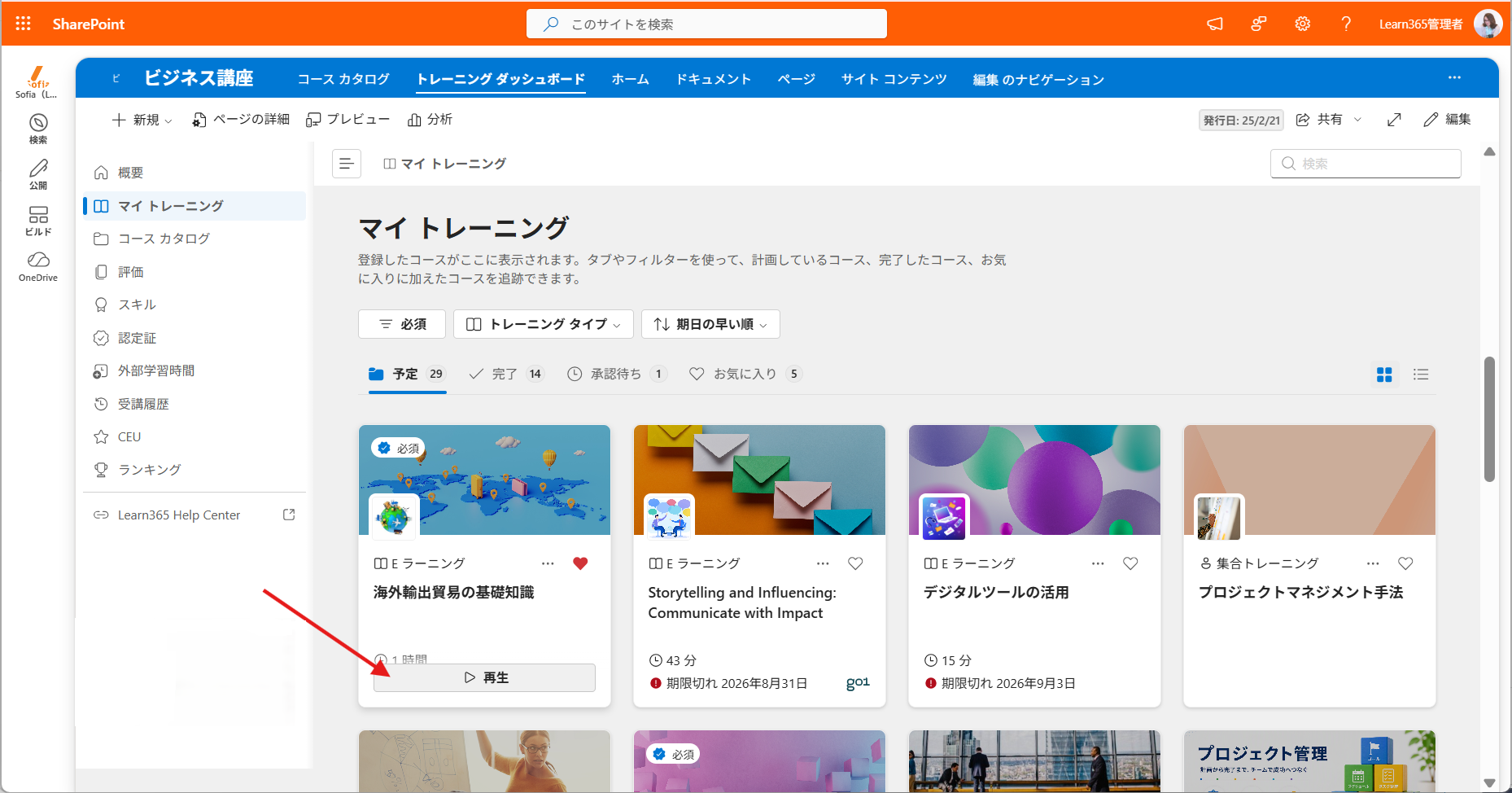
Task: Click the 再生 play button
Action: pos(484,677)
